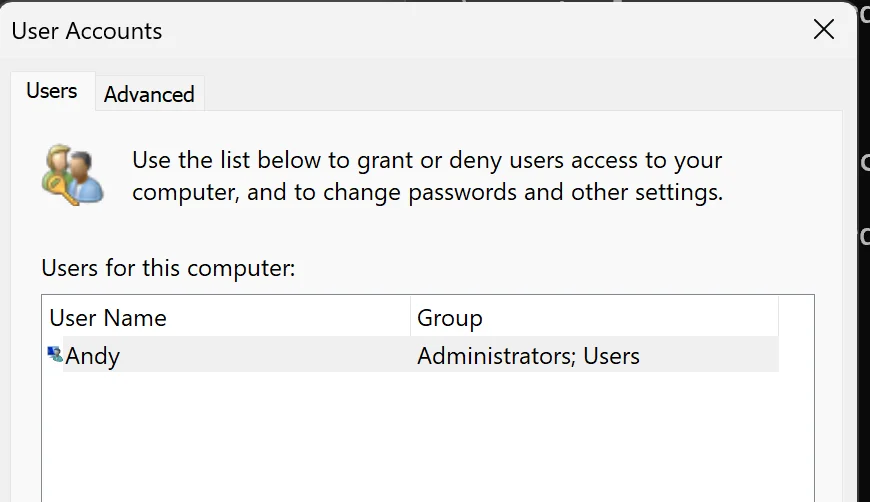Click the grant or deny users description text

427,160
